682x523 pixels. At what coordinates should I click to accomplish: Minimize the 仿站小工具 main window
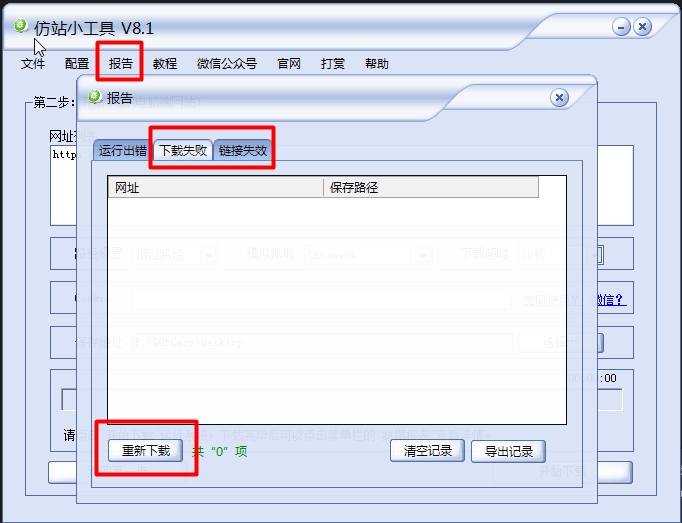tap(621, 27)
